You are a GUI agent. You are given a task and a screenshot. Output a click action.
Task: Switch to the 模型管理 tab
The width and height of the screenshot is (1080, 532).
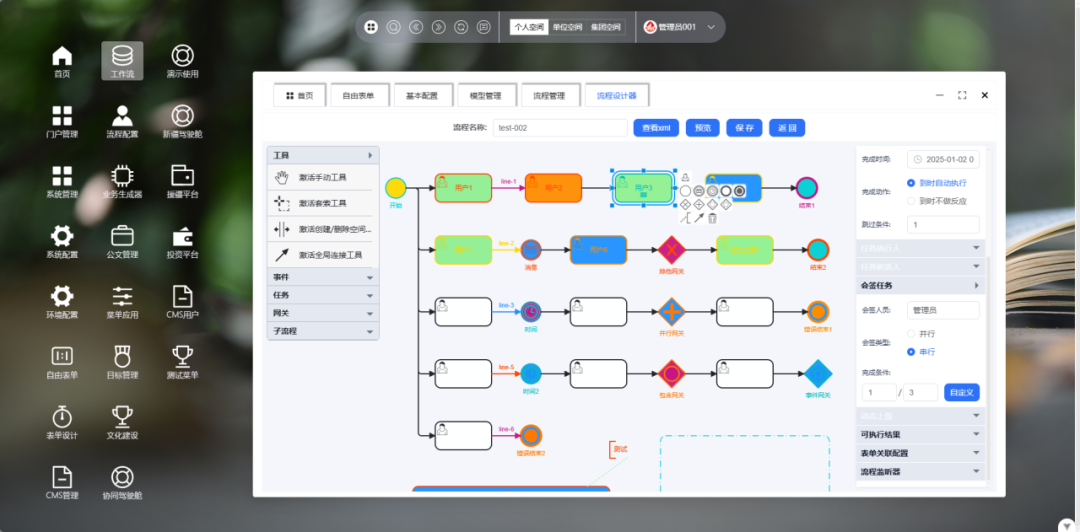tap(486, 96)
